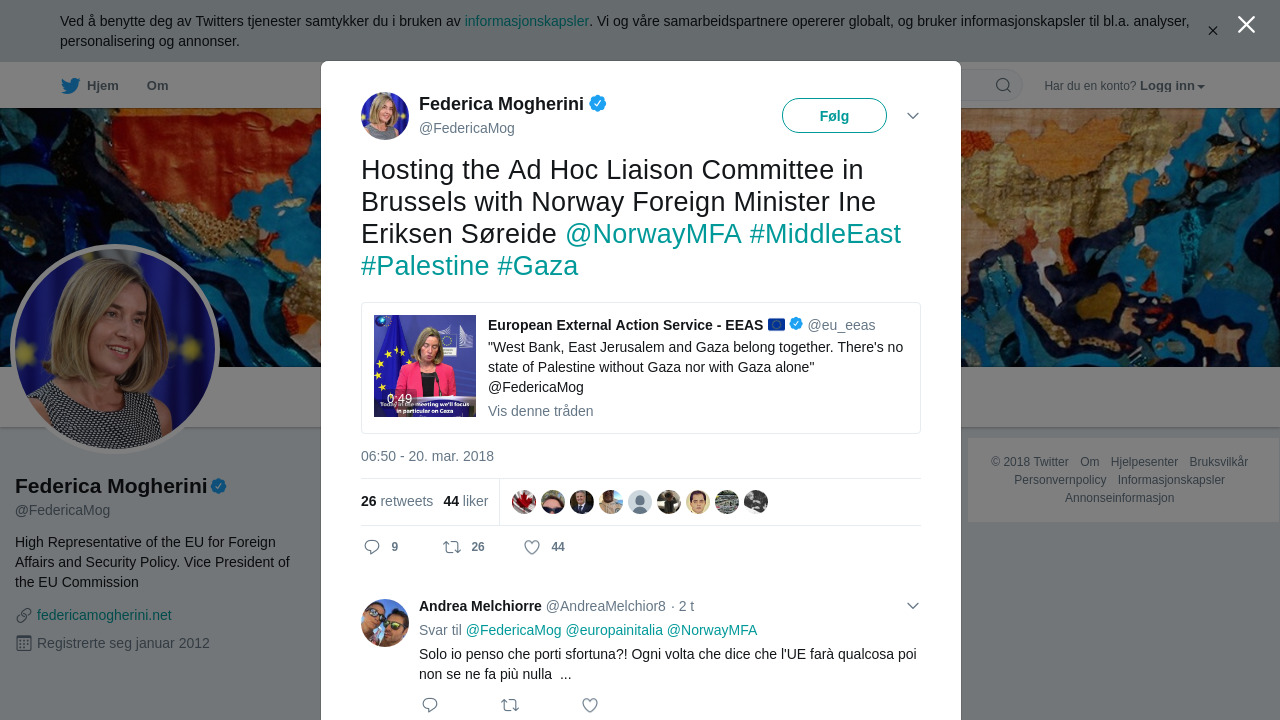Retweet Andrea Melchiorre's reply

510,705
